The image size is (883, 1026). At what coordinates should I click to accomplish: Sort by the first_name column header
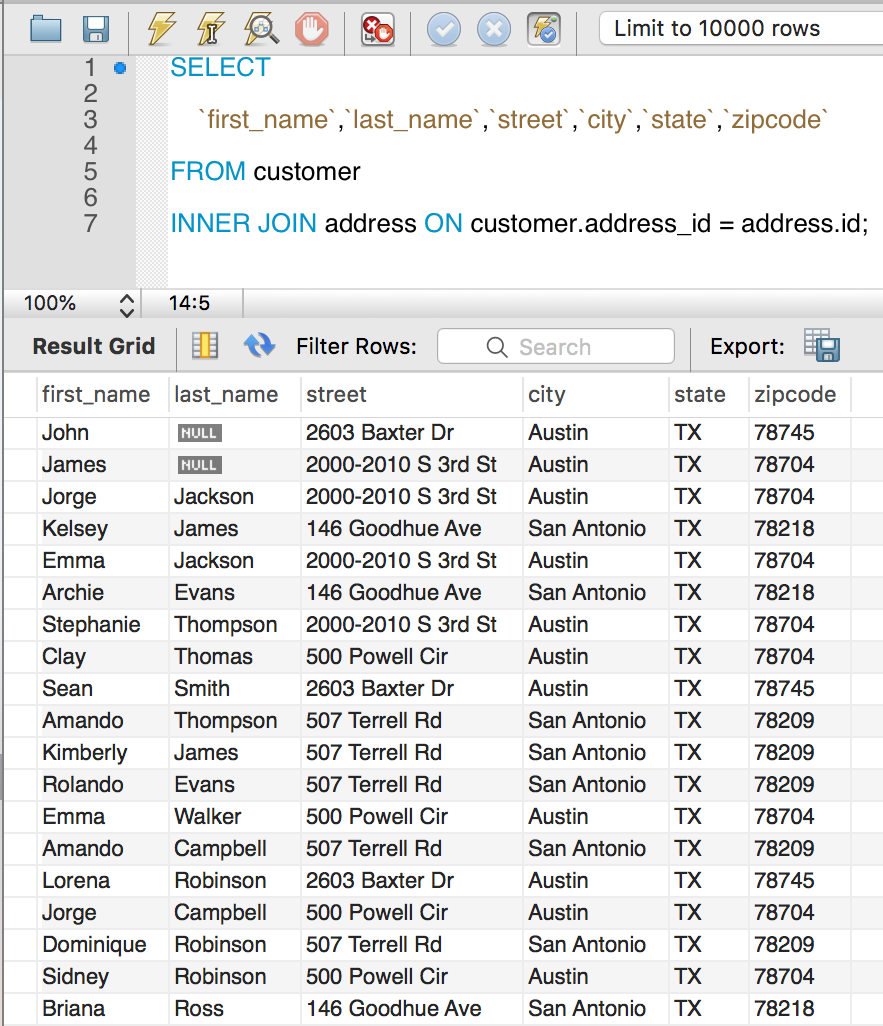tap(103, 395)
